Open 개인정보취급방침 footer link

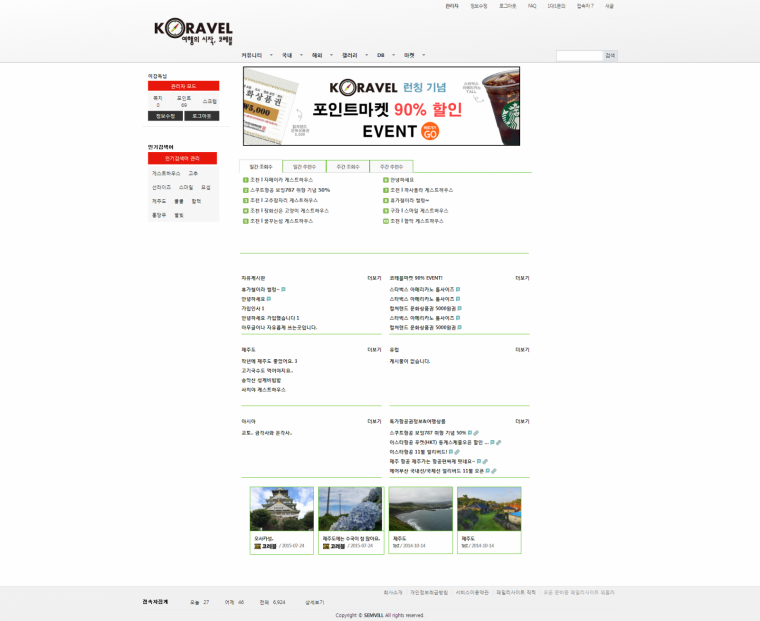click(429, 592)
